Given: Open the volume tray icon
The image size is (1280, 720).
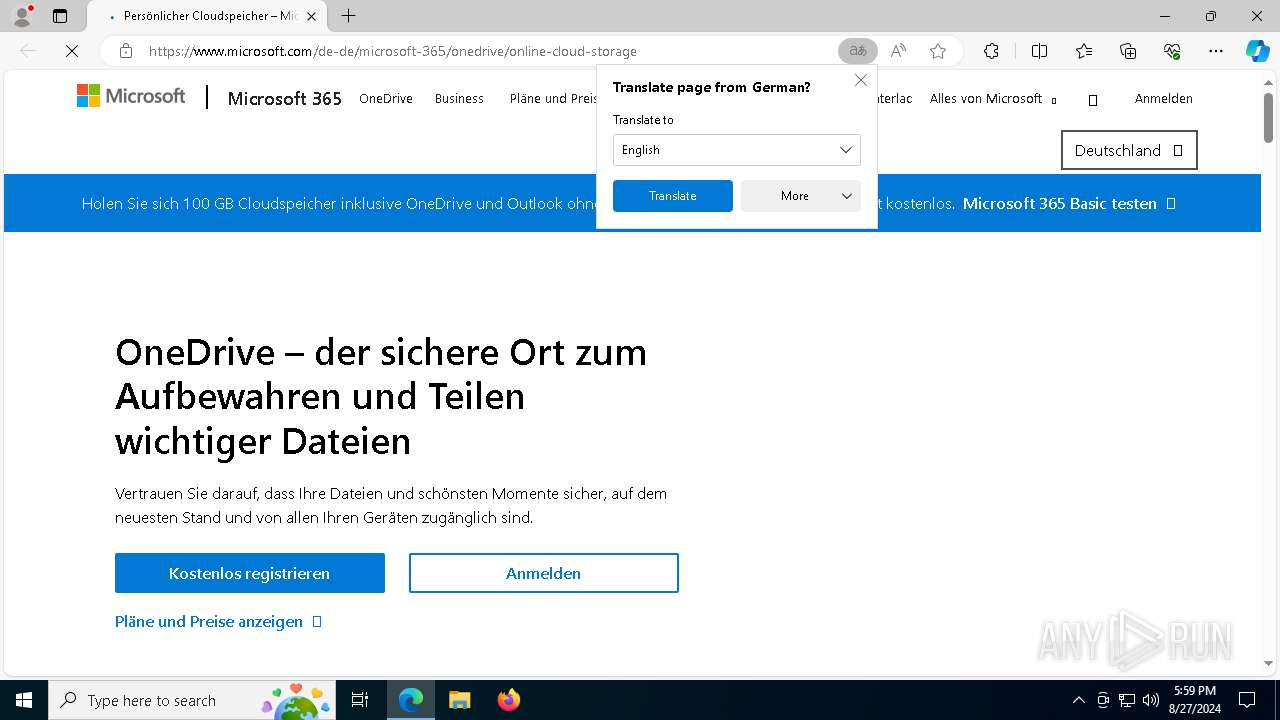Looking at the screenshot, I should pos(1151,700).
